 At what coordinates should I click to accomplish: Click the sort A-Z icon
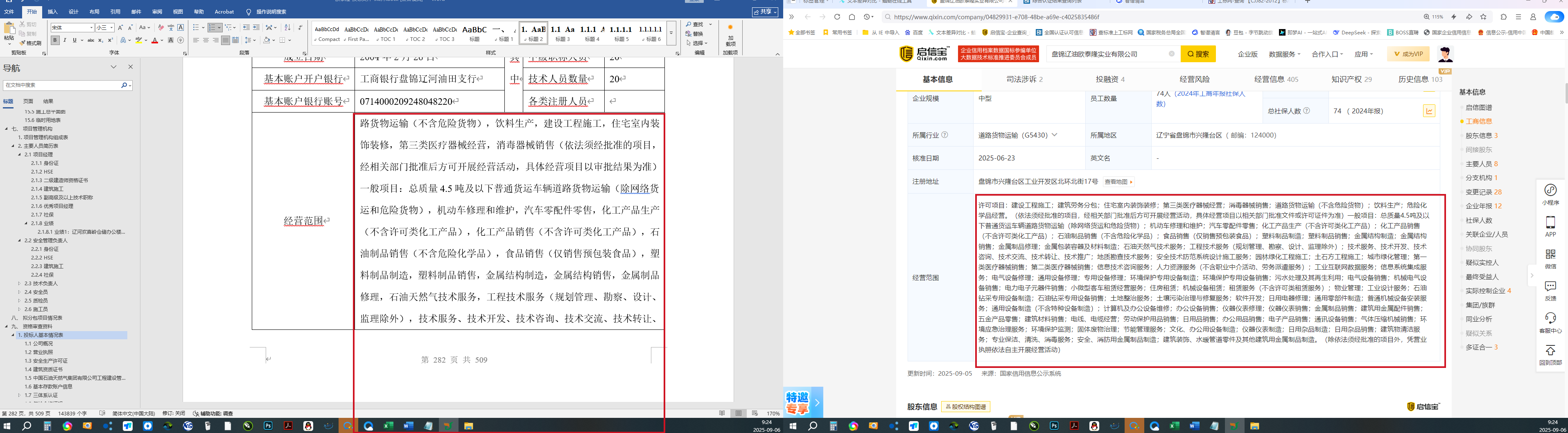287,27
